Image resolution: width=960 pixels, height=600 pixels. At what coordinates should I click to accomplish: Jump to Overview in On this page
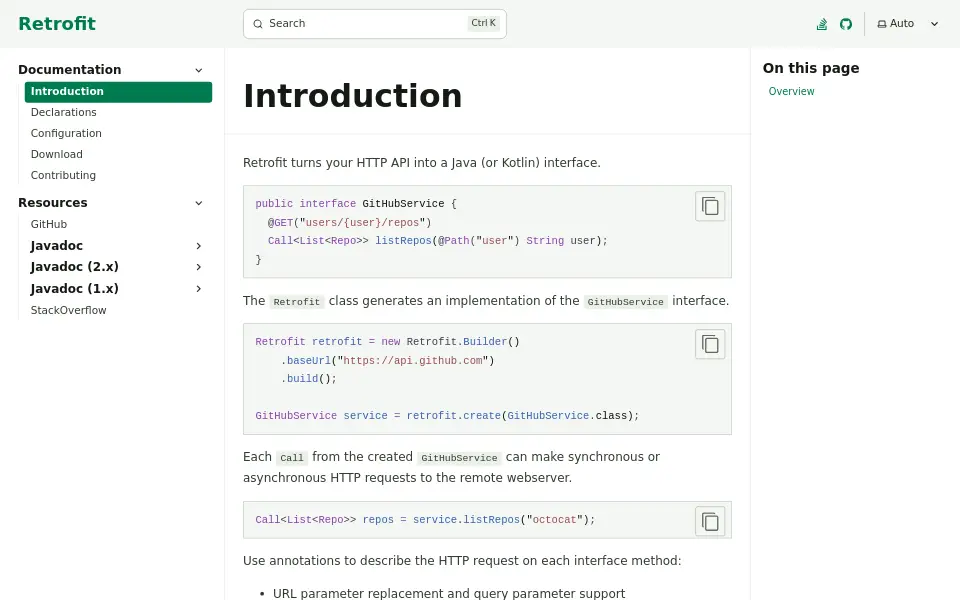pyautogui.click(x=791, y=92)
